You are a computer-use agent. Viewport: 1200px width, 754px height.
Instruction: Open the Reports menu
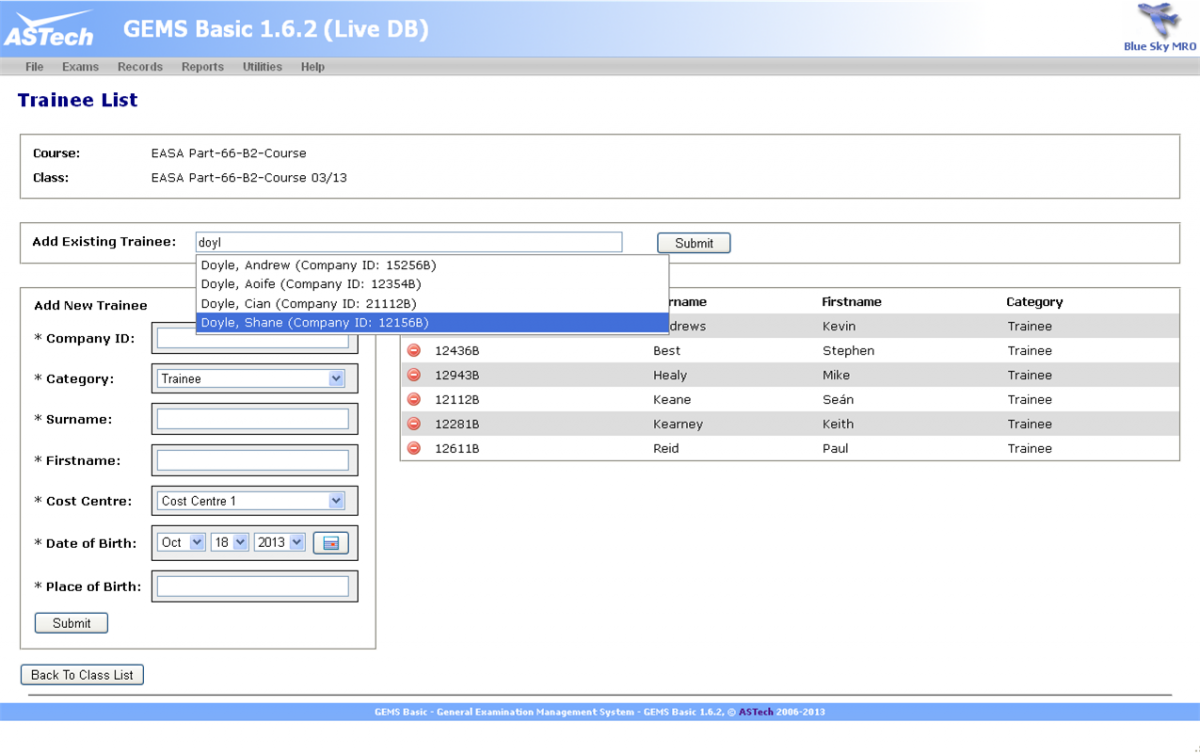[x=202, y=67]
